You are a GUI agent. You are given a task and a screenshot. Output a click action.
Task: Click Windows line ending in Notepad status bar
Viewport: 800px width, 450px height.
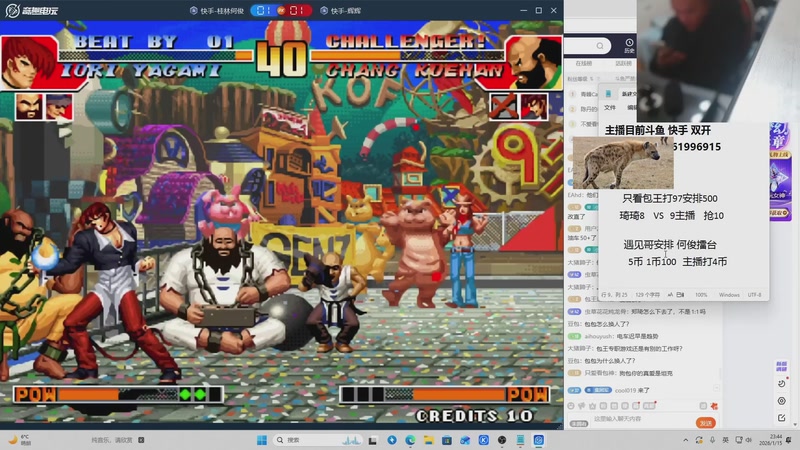click(729, 295)
